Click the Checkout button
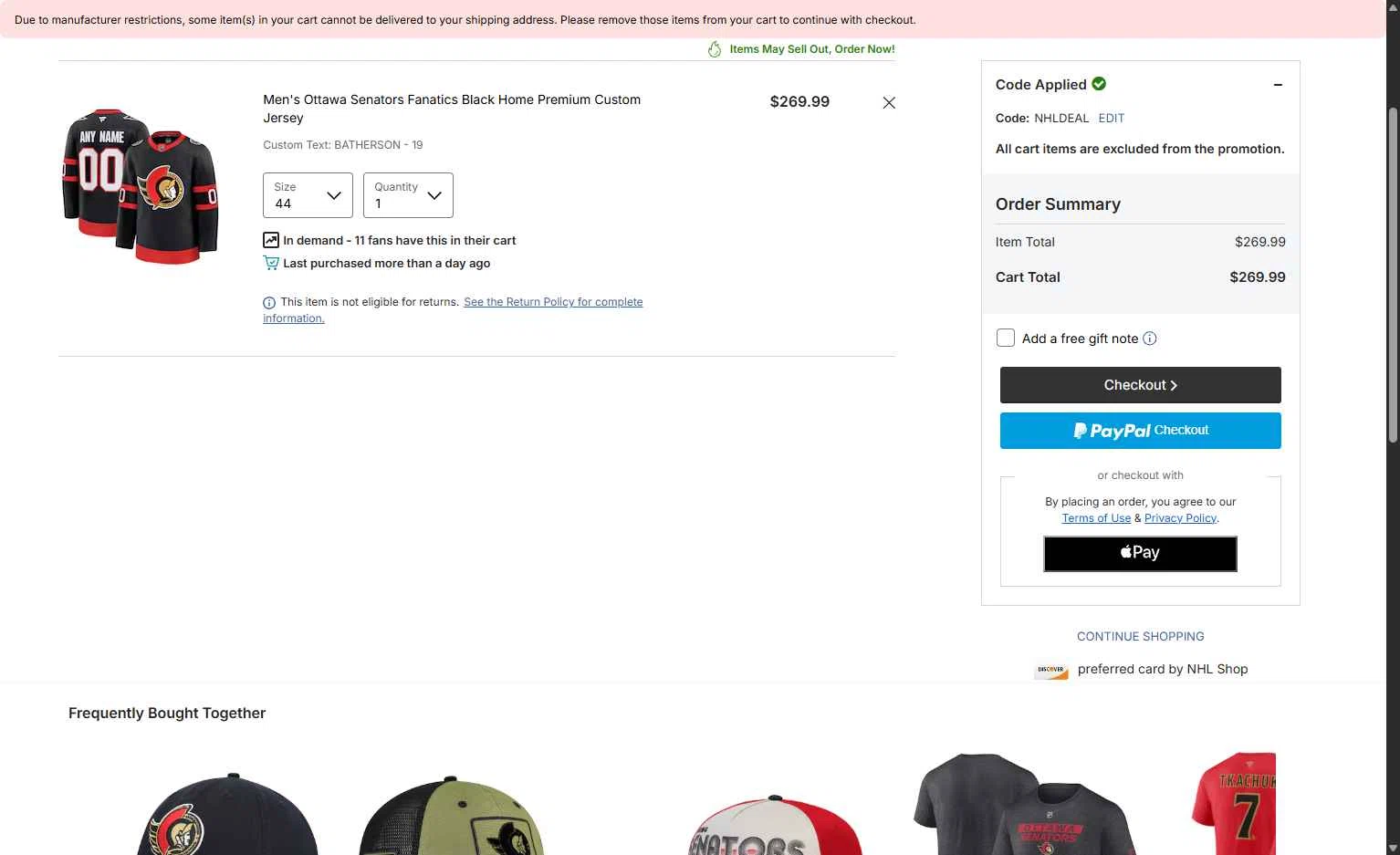Image resolution: width=1400 pixels, height=855 pixels. (x=1141, y=385)
